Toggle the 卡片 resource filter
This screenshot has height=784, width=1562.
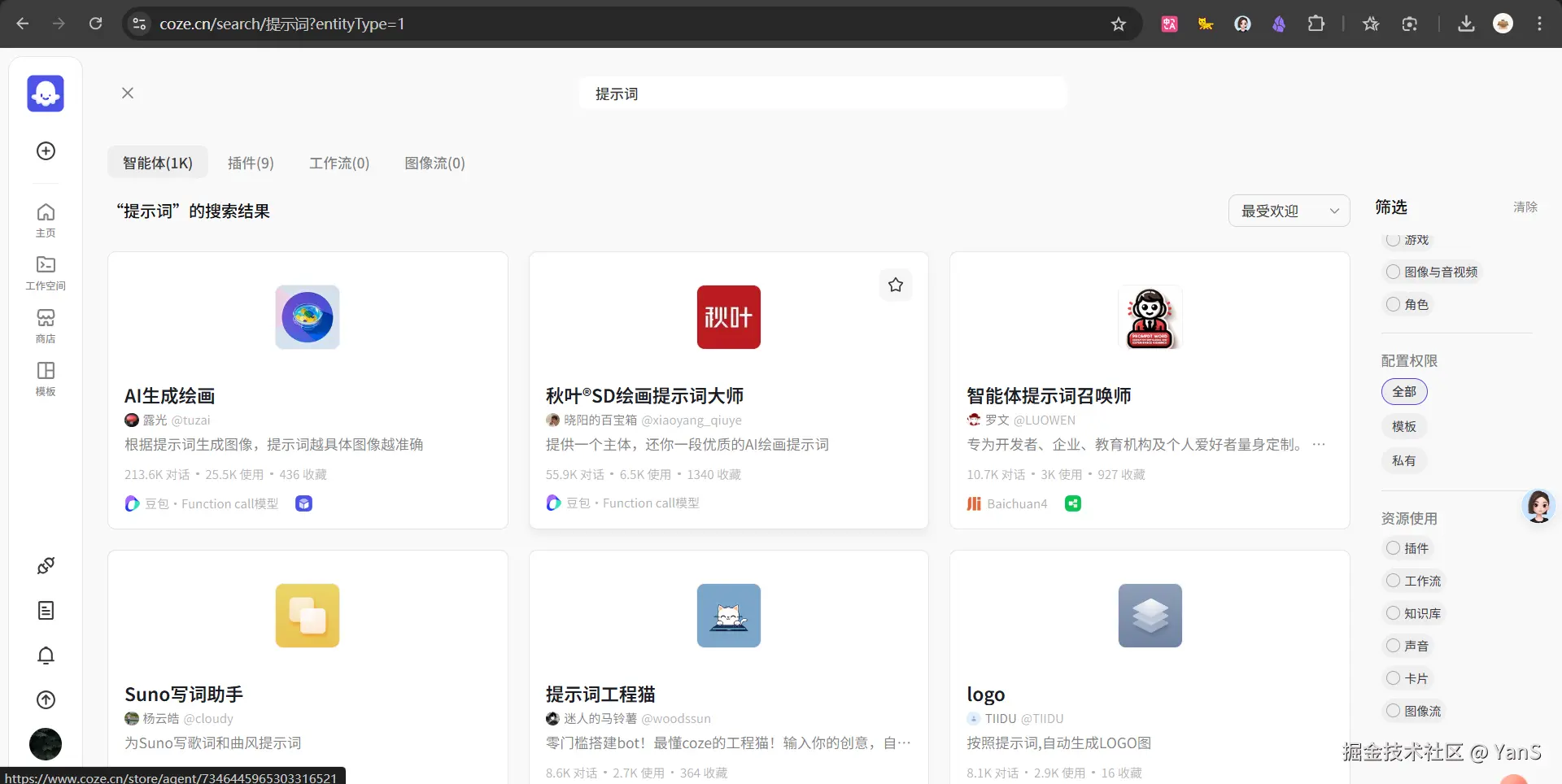1393,678
